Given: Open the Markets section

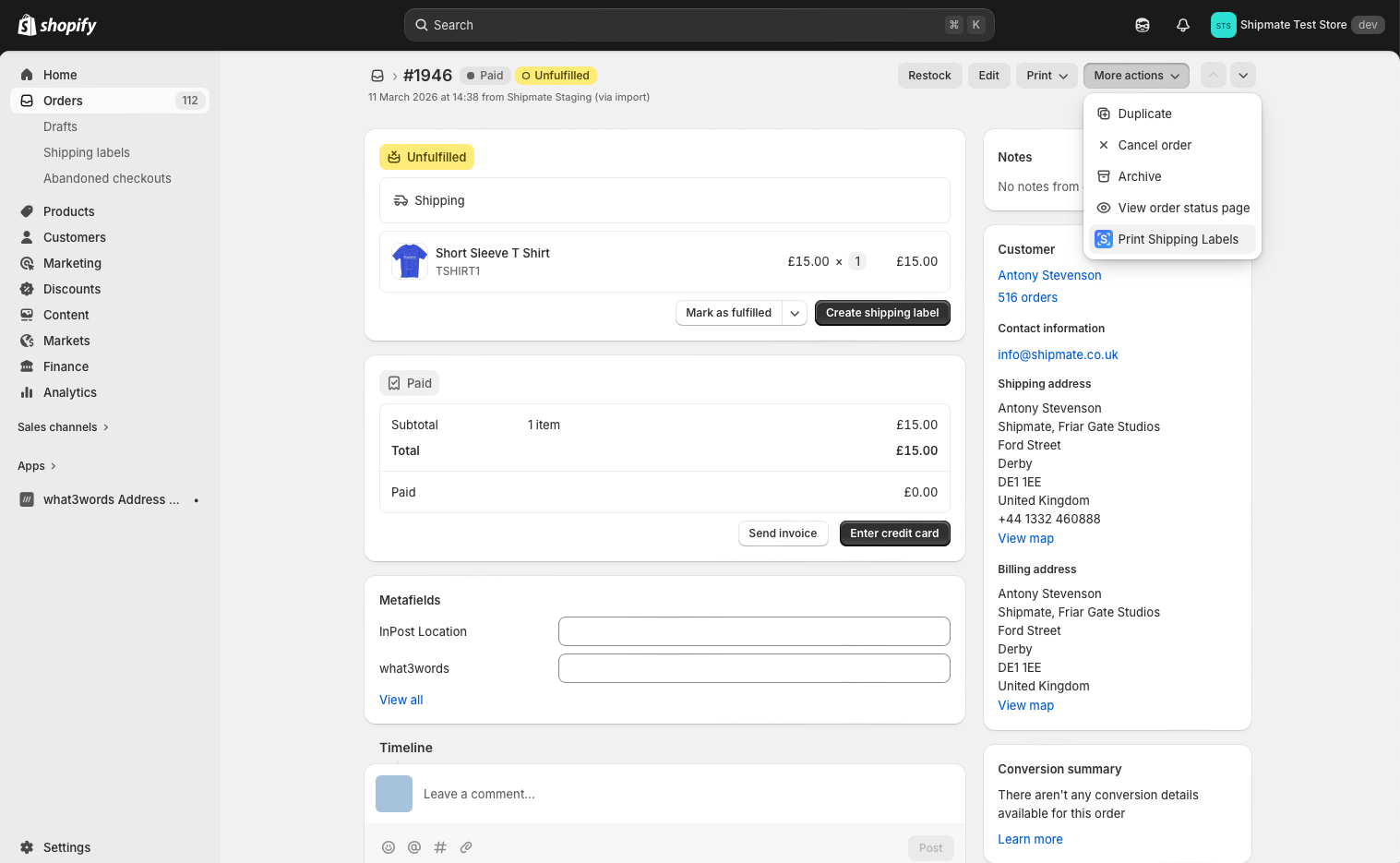Looking at the screenshot, I should click(x=67, y=341).
